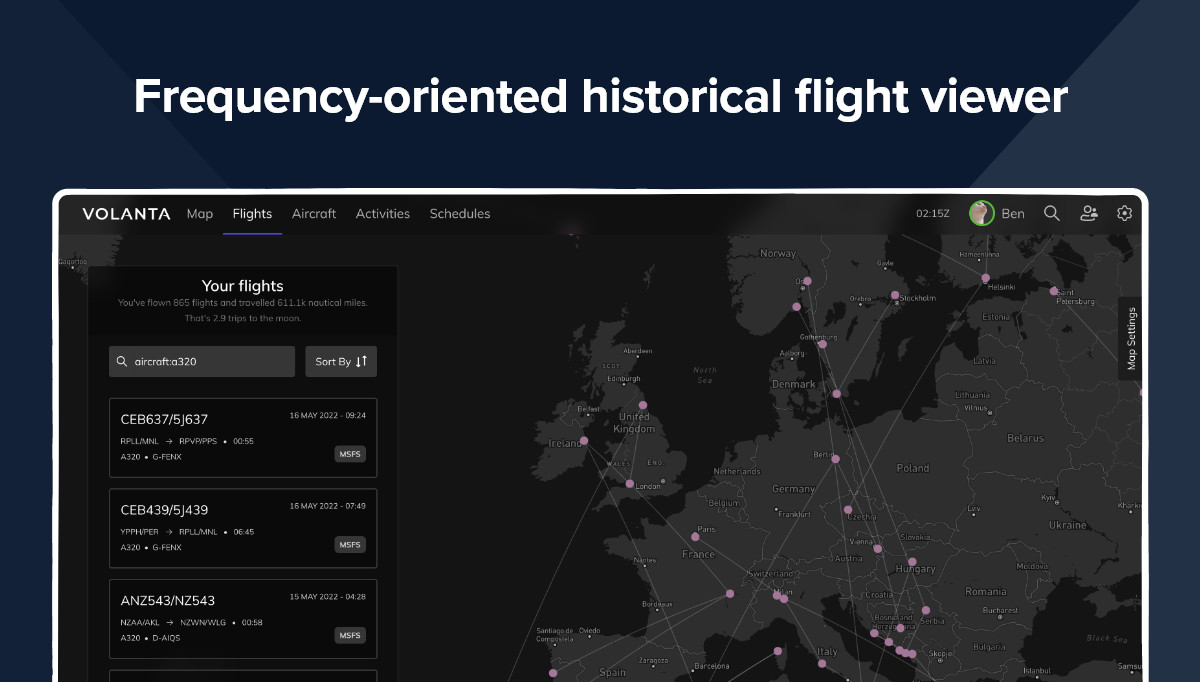Click the aircraft:a320 search input field
This screenshot has width=1200, height=682.
tap(200, 361)
